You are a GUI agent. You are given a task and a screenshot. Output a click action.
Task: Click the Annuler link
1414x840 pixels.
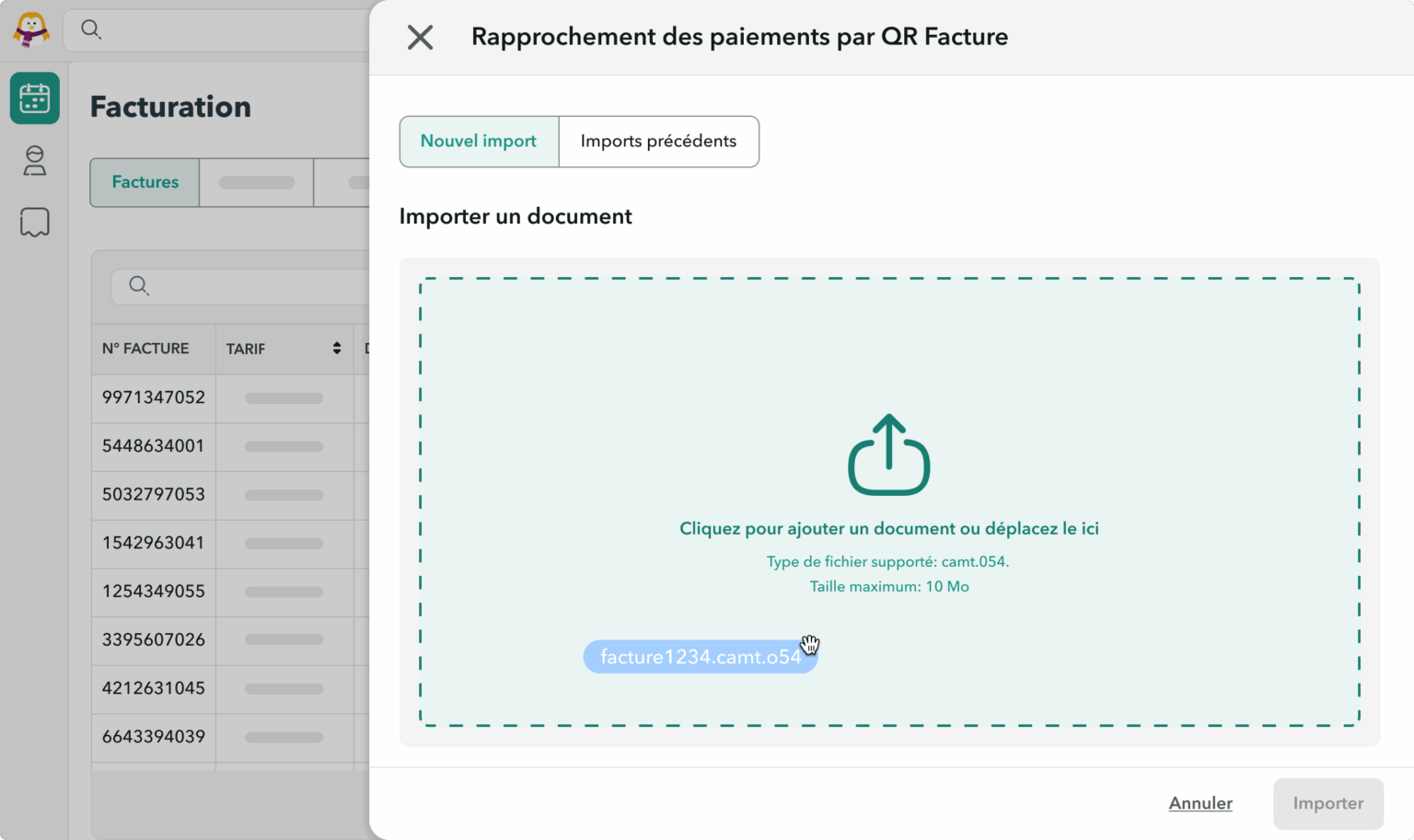click(1200, 802)
